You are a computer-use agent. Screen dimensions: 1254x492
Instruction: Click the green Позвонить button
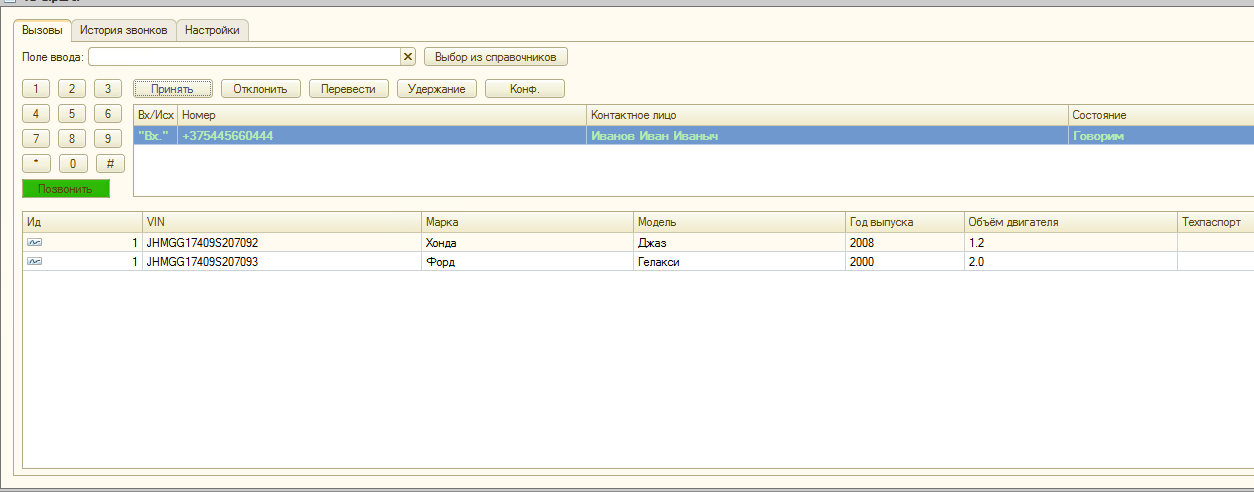(66, 189)
